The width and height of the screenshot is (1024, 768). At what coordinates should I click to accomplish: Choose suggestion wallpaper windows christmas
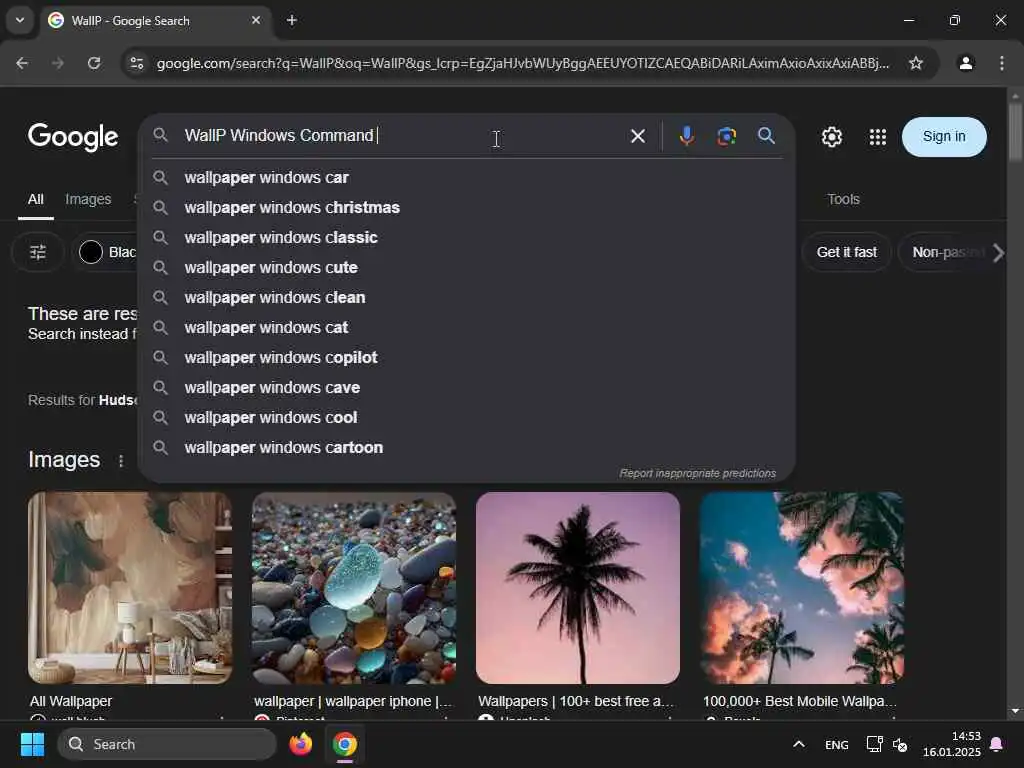click(x=466, y=208)
